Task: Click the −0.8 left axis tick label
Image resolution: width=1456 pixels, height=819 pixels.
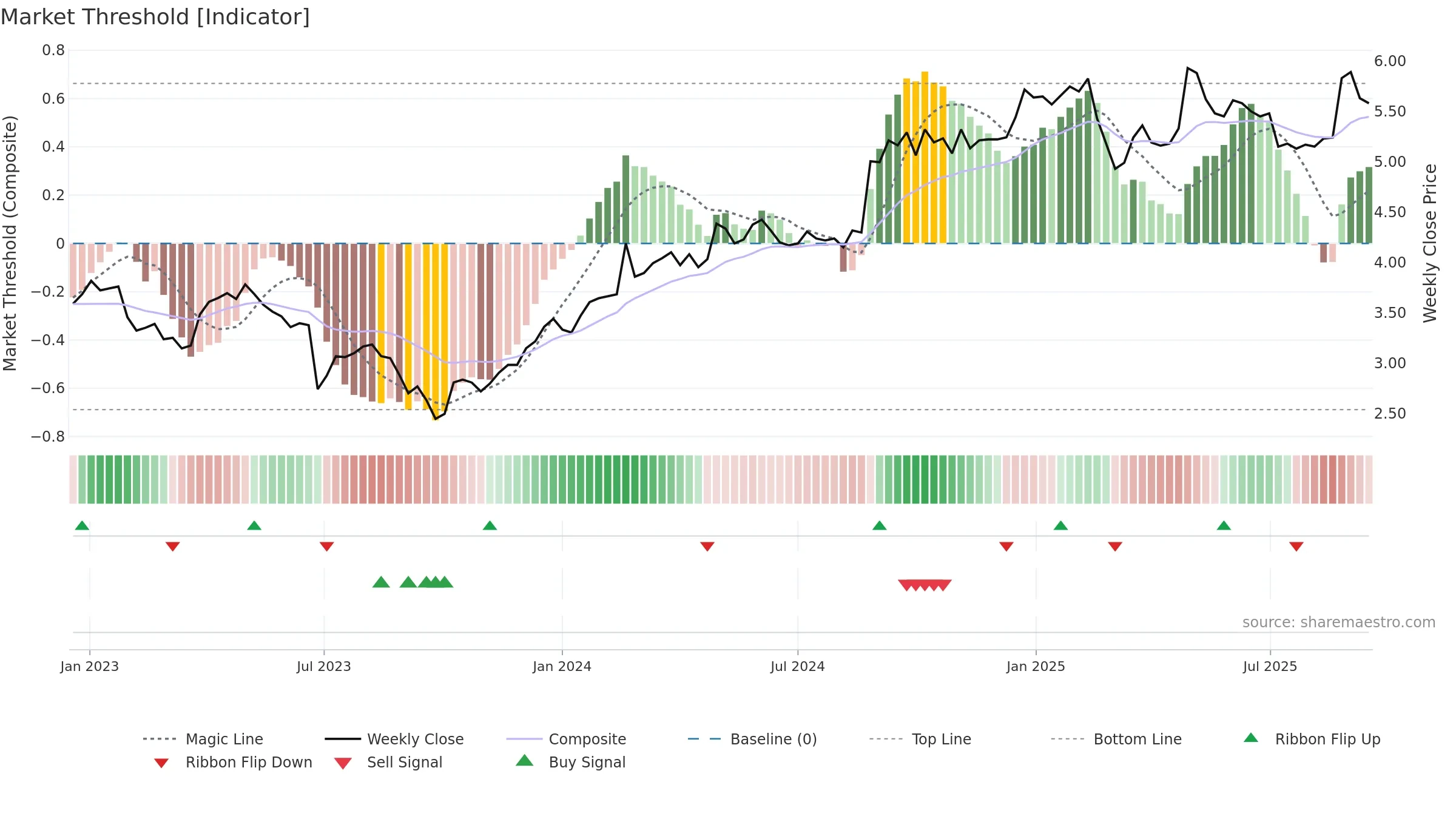Action: pyautogui.click(x=48, y=437)
